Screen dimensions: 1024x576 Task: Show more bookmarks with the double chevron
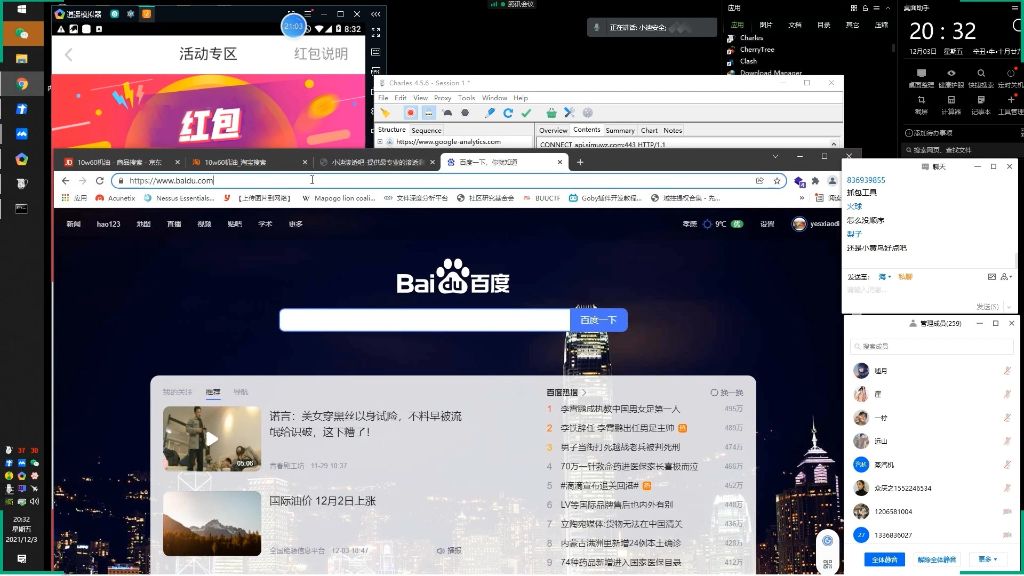(x=801, y=198)
